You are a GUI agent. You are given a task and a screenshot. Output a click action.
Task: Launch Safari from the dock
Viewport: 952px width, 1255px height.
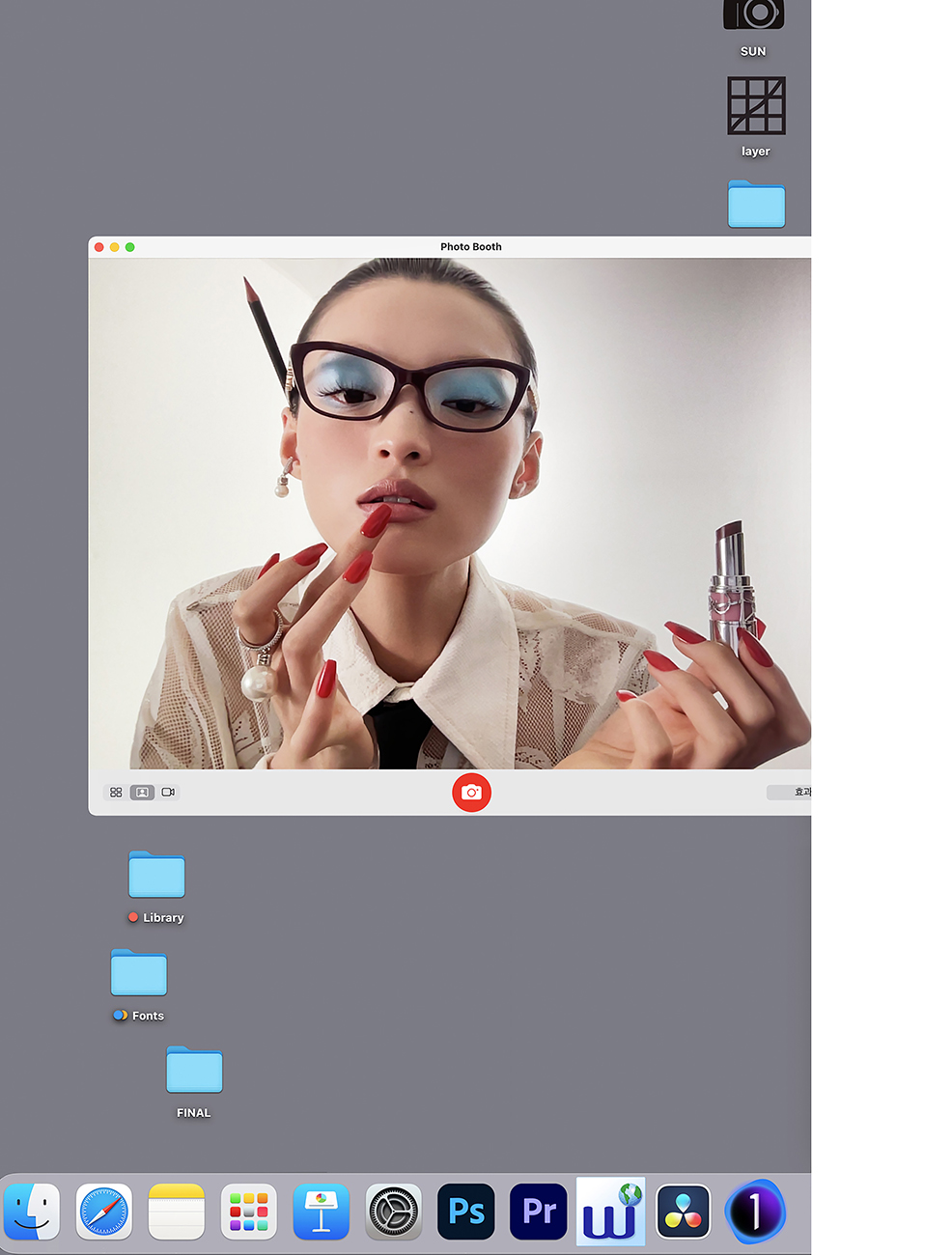pyautogui.click(x=104, y=1212)
